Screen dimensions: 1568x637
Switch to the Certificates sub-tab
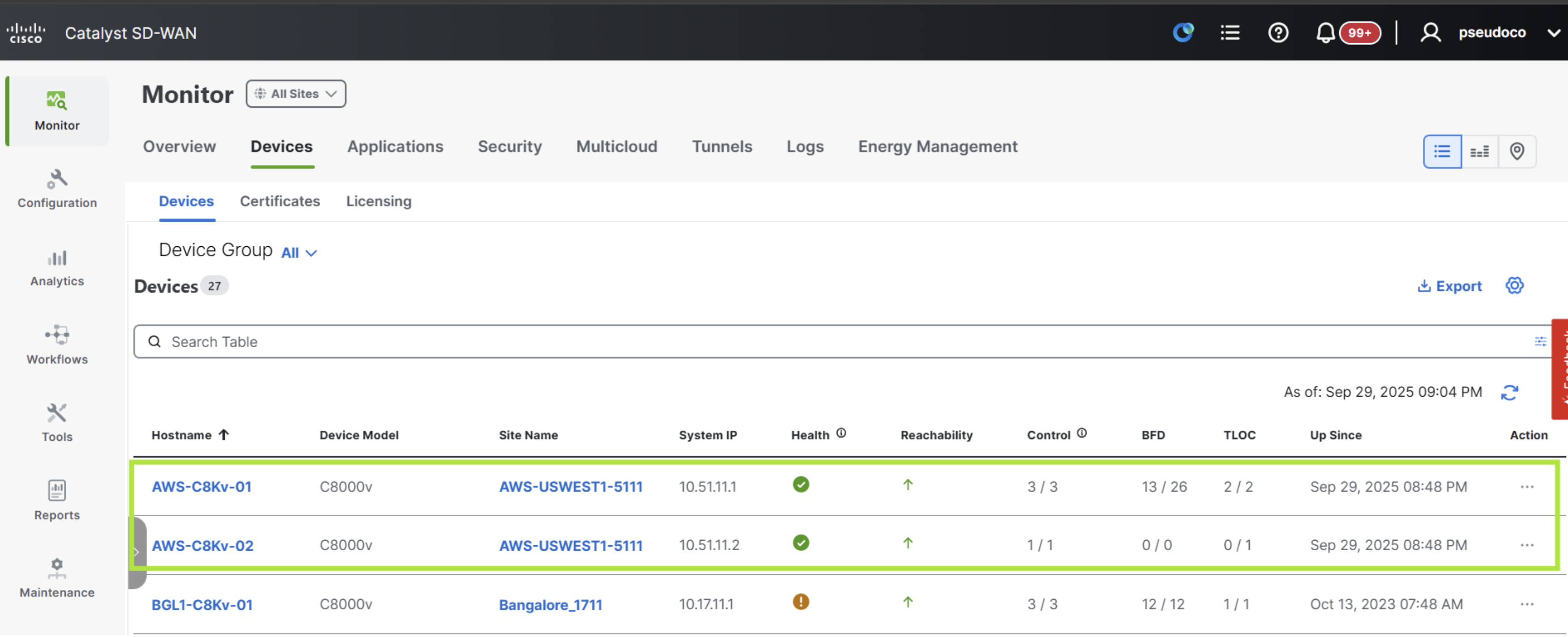(x=280, y=201)
